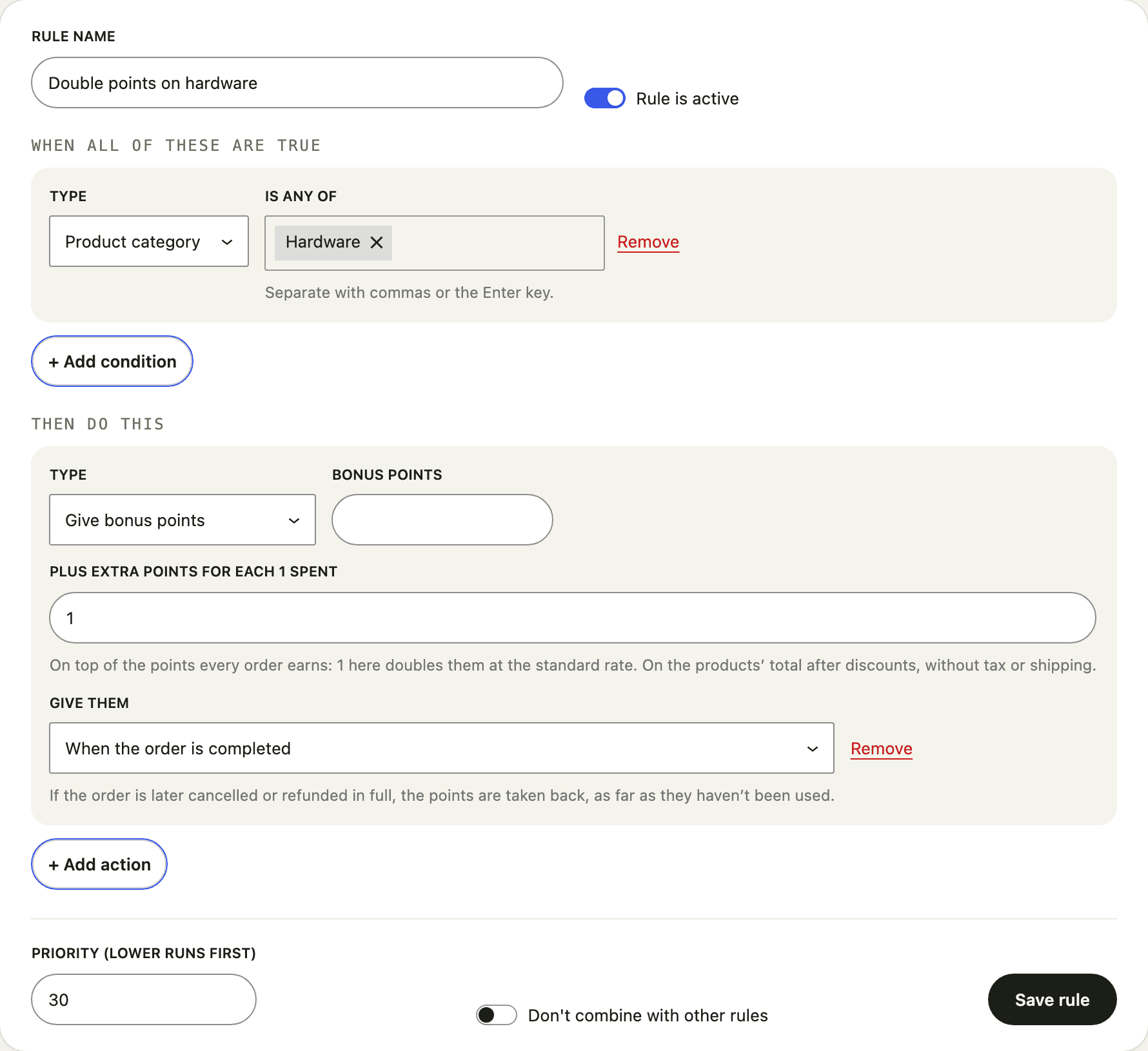Click chevron arrow in Give bonus points dropdown
Image resolution: width=1148 pixels, height=1051 pixels.
tap(294, 521)
